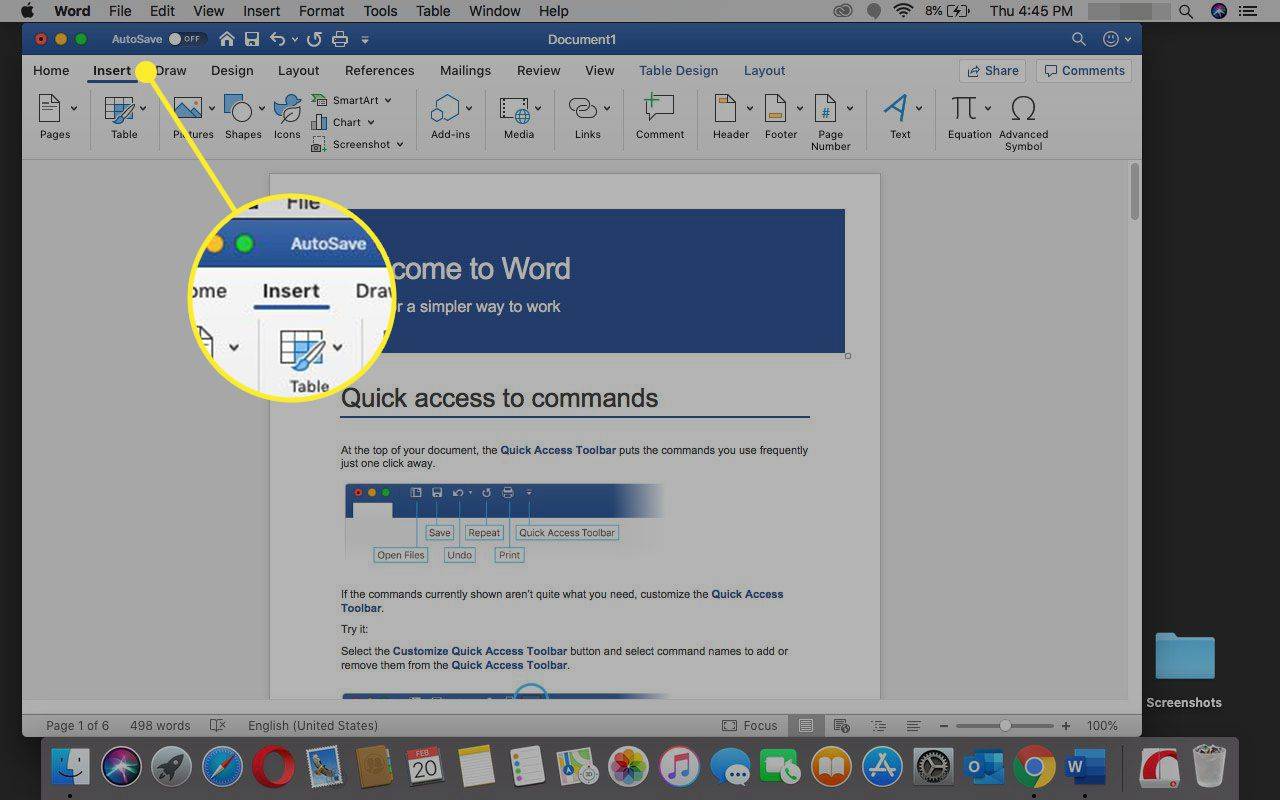Click the Page 1 of 6 indicator
Screen dimensions: 1280x800
[x=77, y=726]
